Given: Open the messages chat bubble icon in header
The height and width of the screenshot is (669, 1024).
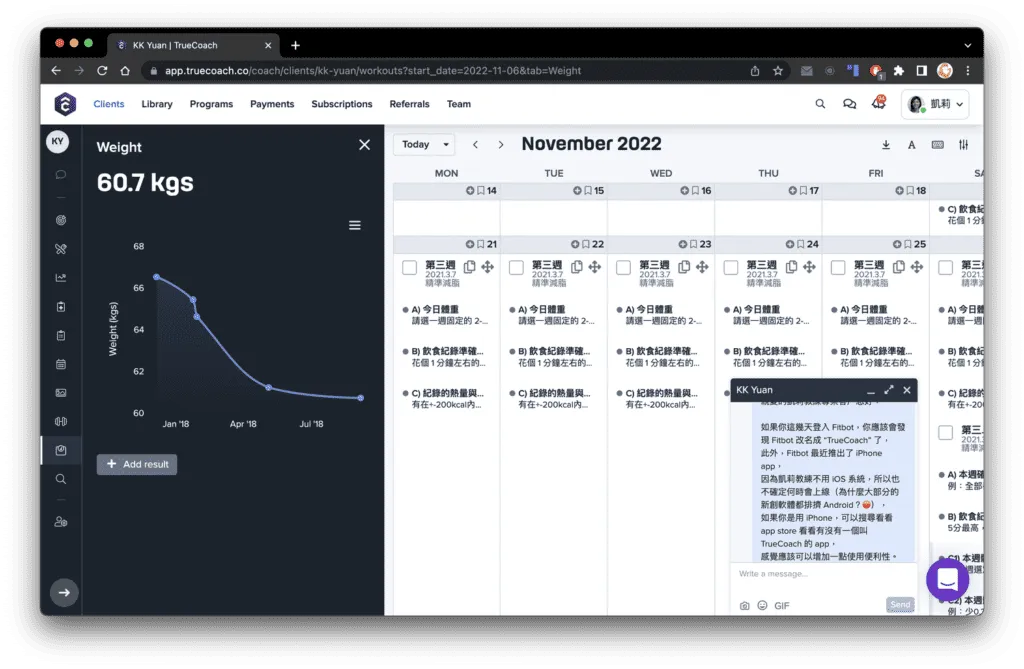Looking at the screenshot, I should (849, 104).
